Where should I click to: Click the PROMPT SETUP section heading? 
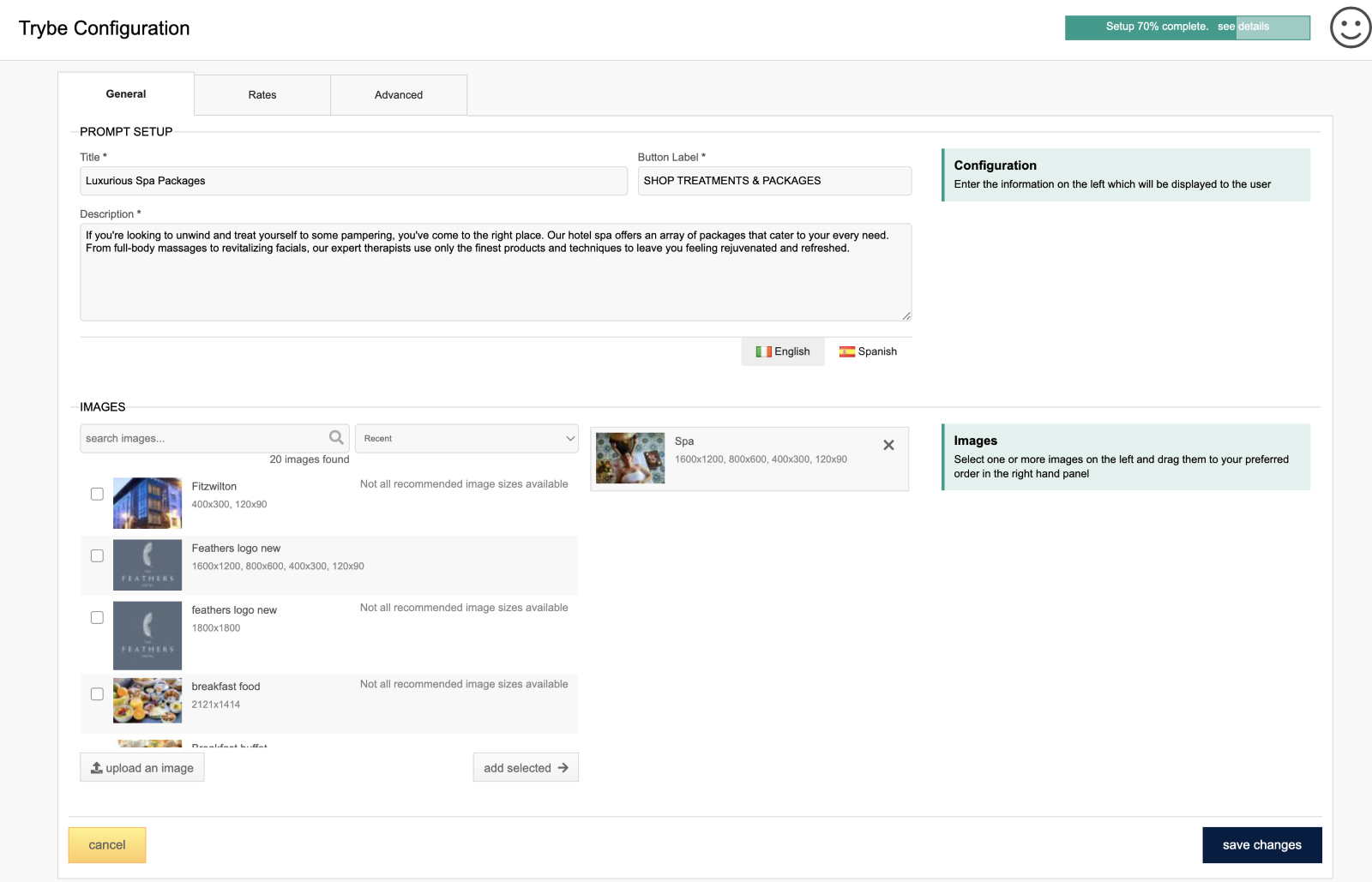click(x=126, y=132)
